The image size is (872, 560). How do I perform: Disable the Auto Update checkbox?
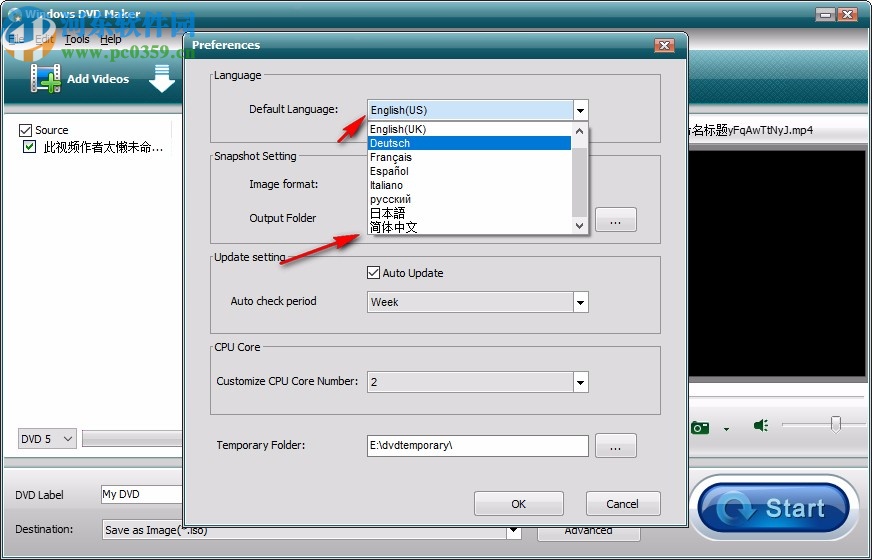coord(373,272)
